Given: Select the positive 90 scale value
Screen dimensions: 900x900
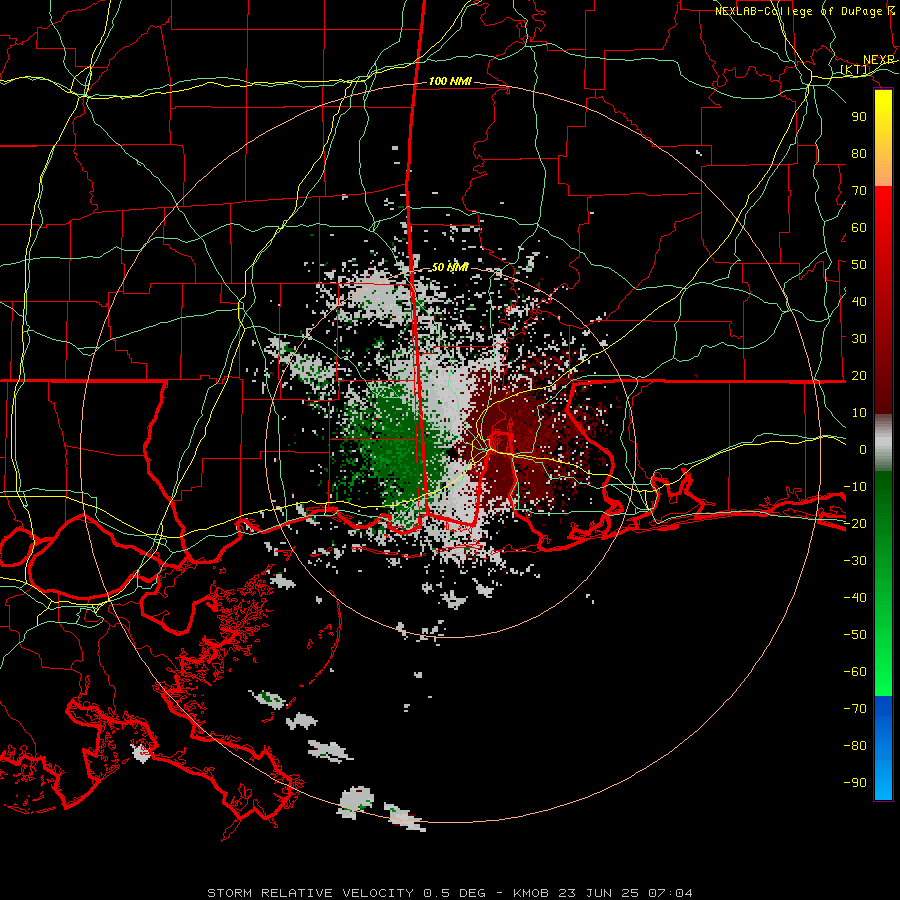Looking at the screenshot, I should click(x=859, y=117).
